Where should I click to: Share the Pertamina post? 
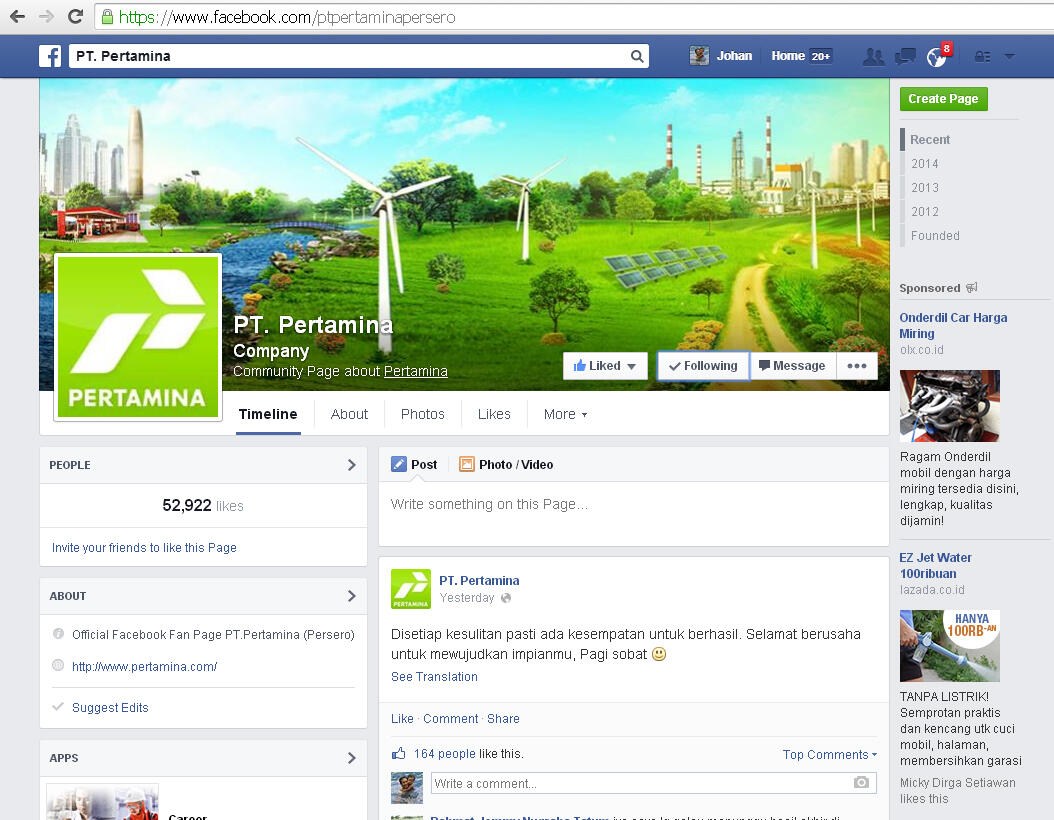(503, 719)
